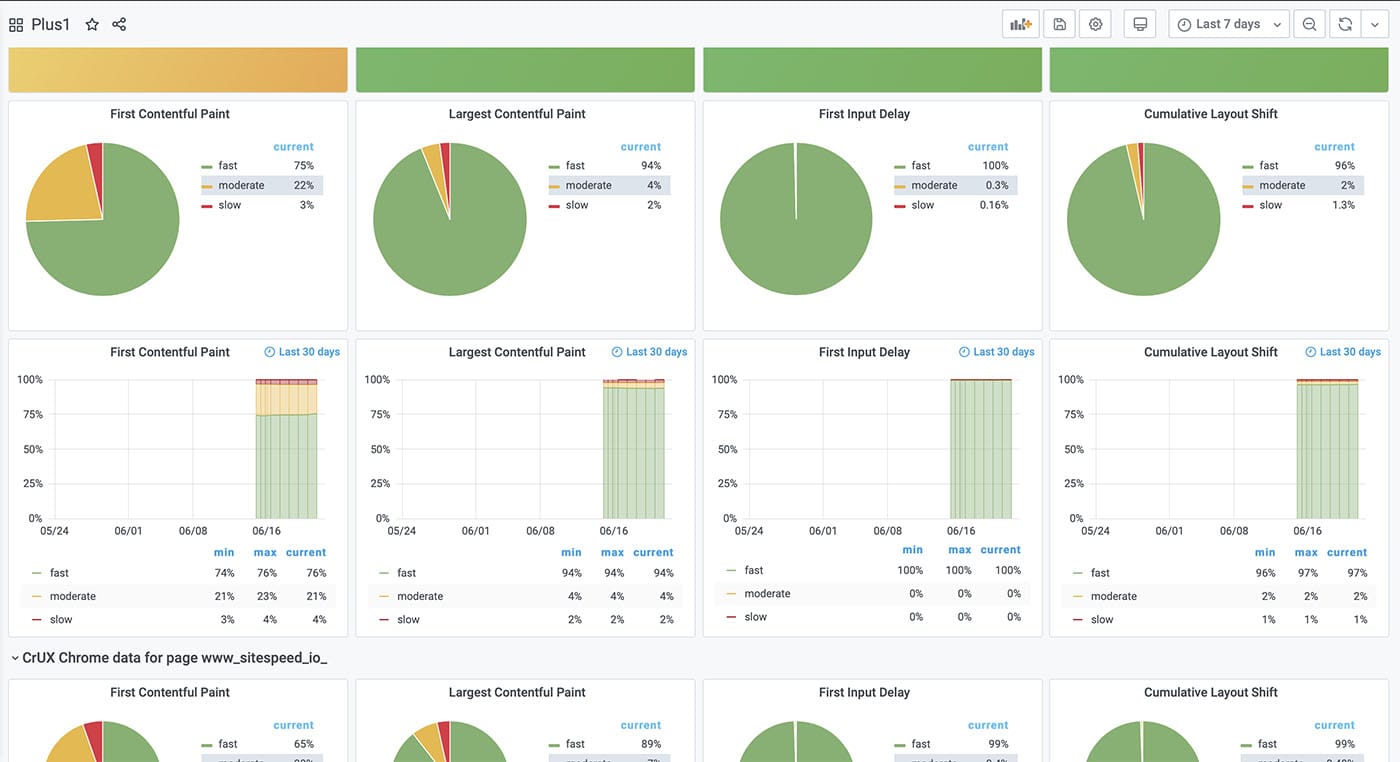Click slow legend color in Cumulative Layout Shift graph
The height and width of the screenshot is (762, 1400).
click(1078, 620)
